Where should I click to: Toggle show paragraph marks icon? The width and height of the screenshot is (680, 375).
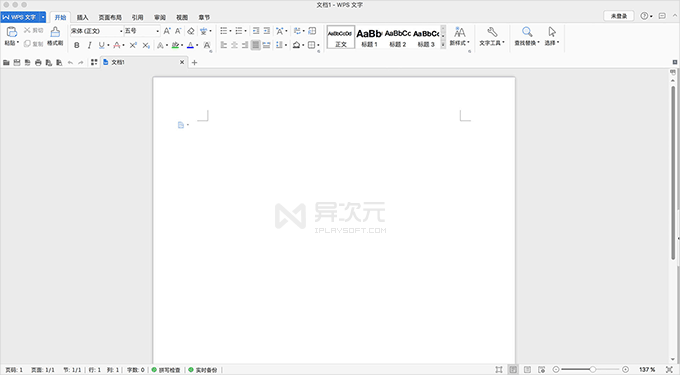tap(312, 31)
